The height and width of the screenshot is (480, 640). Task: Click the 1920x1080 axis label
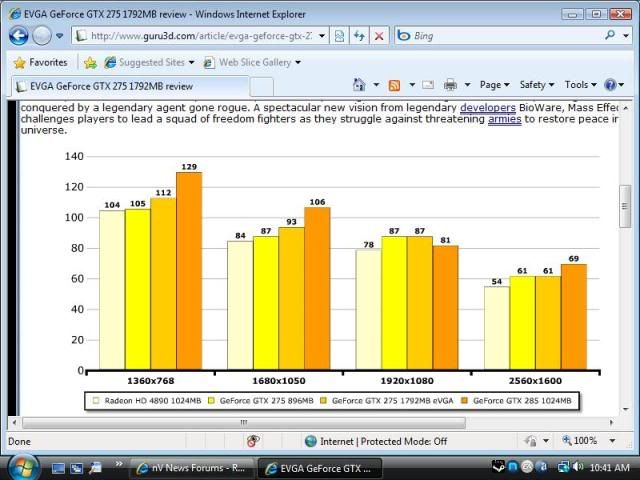point(407,381)
